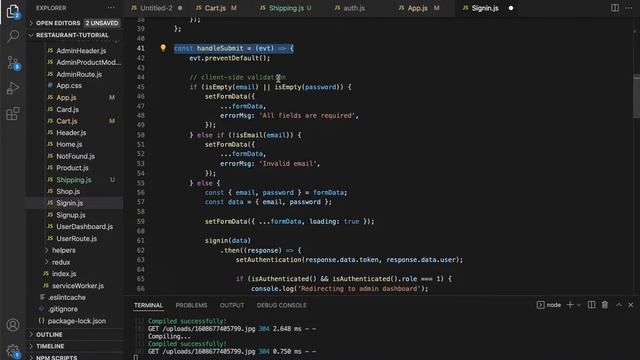640x360 pixels.
Task: Click unsaved dot on Signin.js tab
Action: [x=511, y=8]
